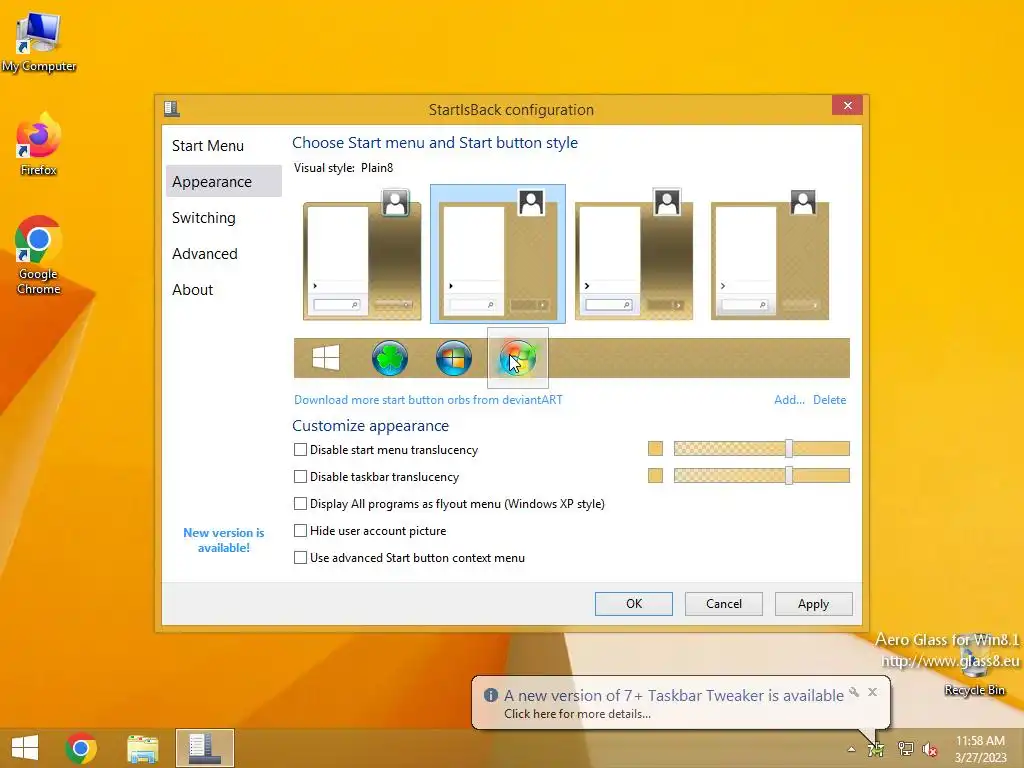Viewport: 1024px width, 768px height.
Task: Show the About tab
Action: pos(224,289)
